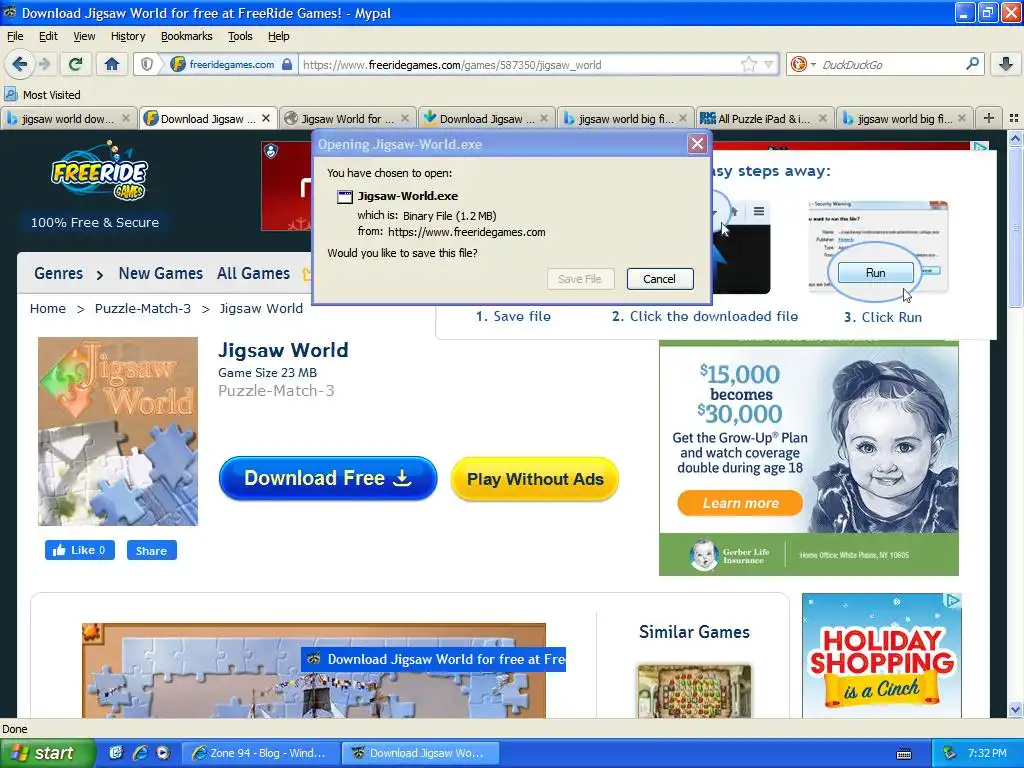Click the system tray network icon
This screenshot has height=768, width=1024.
949,753
